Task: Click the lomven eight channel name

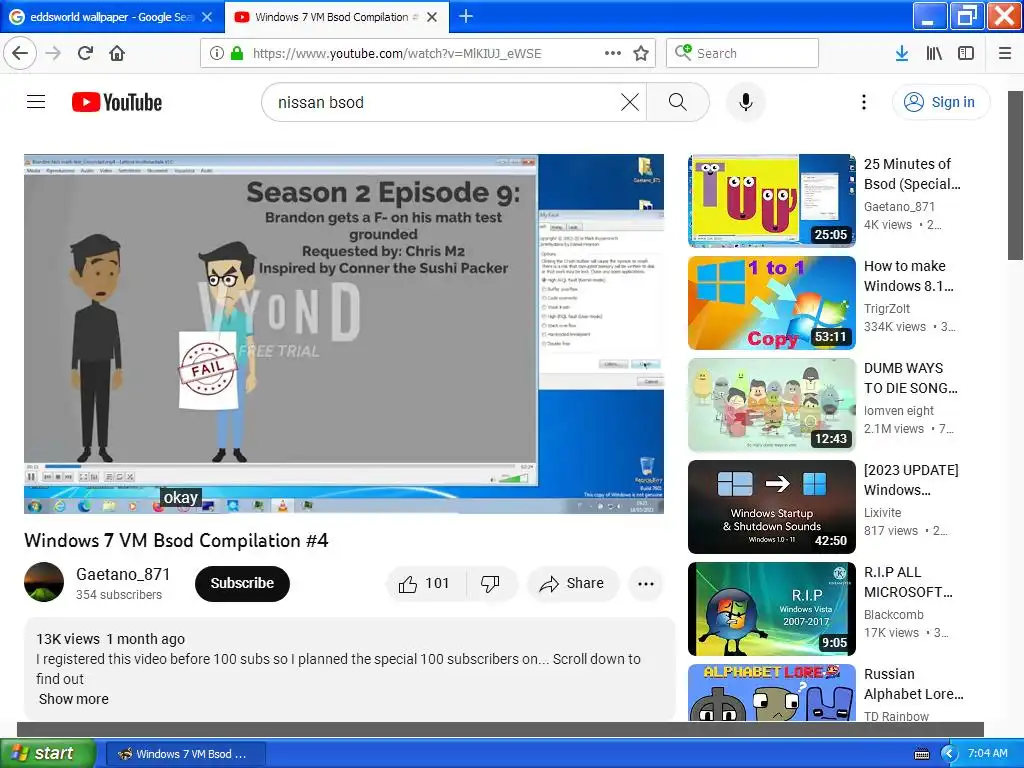Action: pos(899,410)
